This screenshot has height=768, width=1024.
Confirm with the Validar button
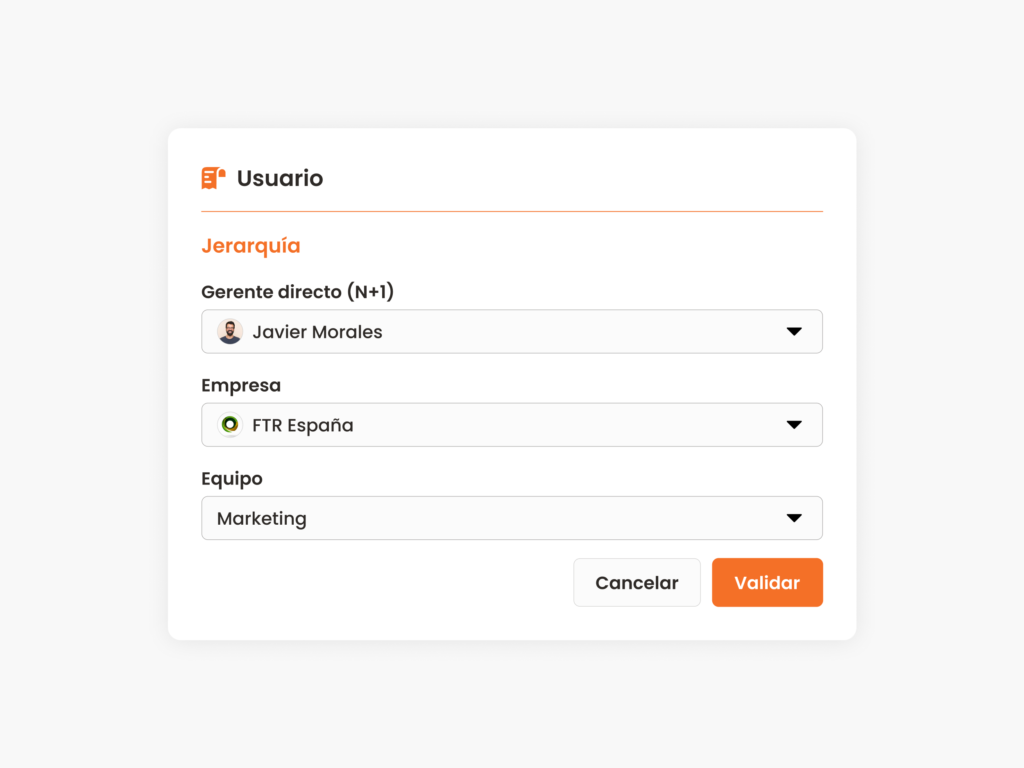[x=767, y=583]
